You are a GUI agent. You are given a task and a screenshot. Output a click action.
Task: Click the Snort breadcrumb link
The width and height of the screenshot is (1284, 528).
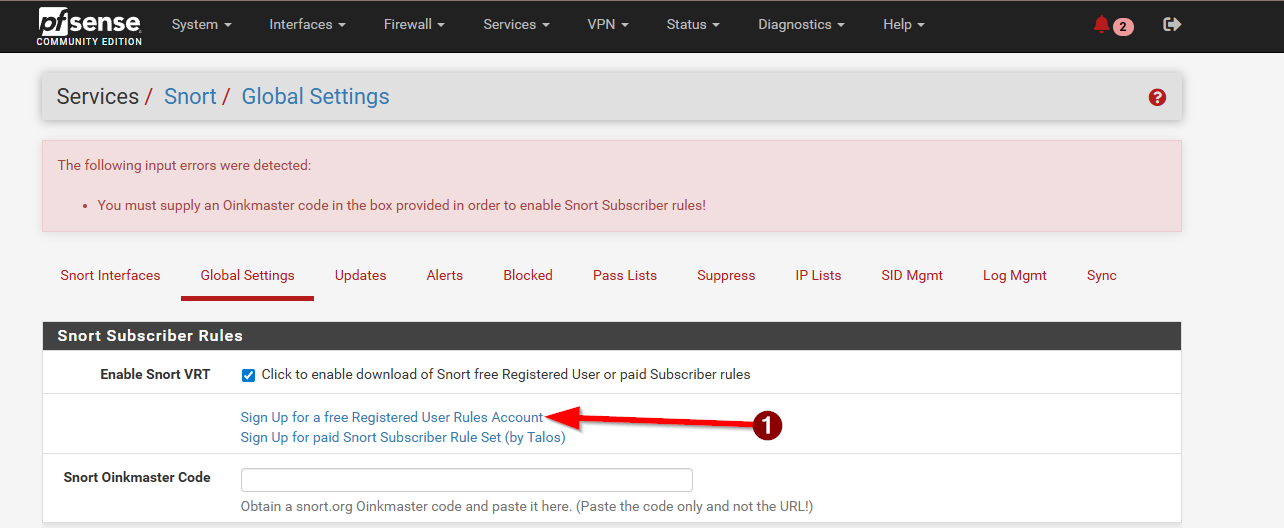[x=190, y=97]
